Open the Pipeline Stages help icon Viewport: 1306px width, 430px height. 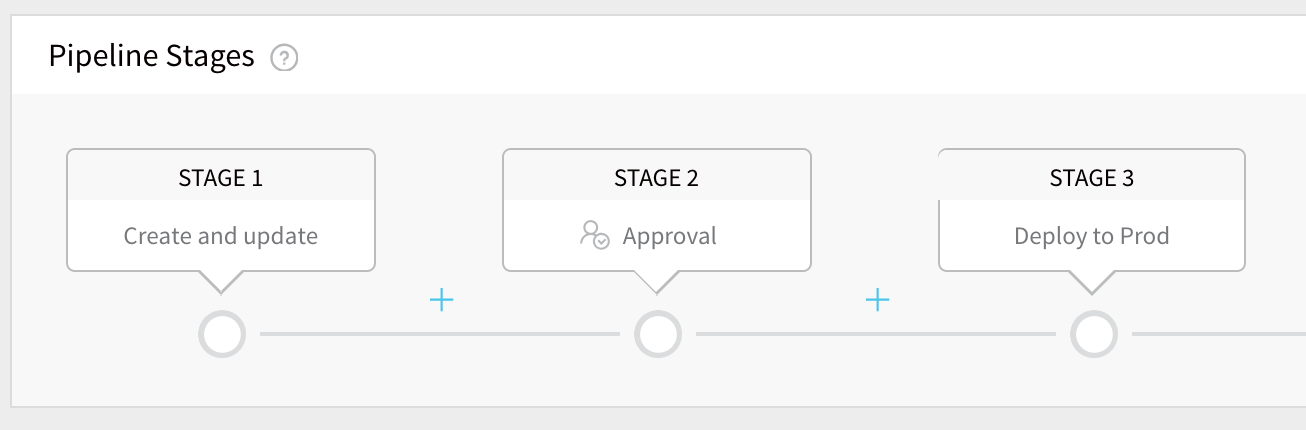coord(285,58)
